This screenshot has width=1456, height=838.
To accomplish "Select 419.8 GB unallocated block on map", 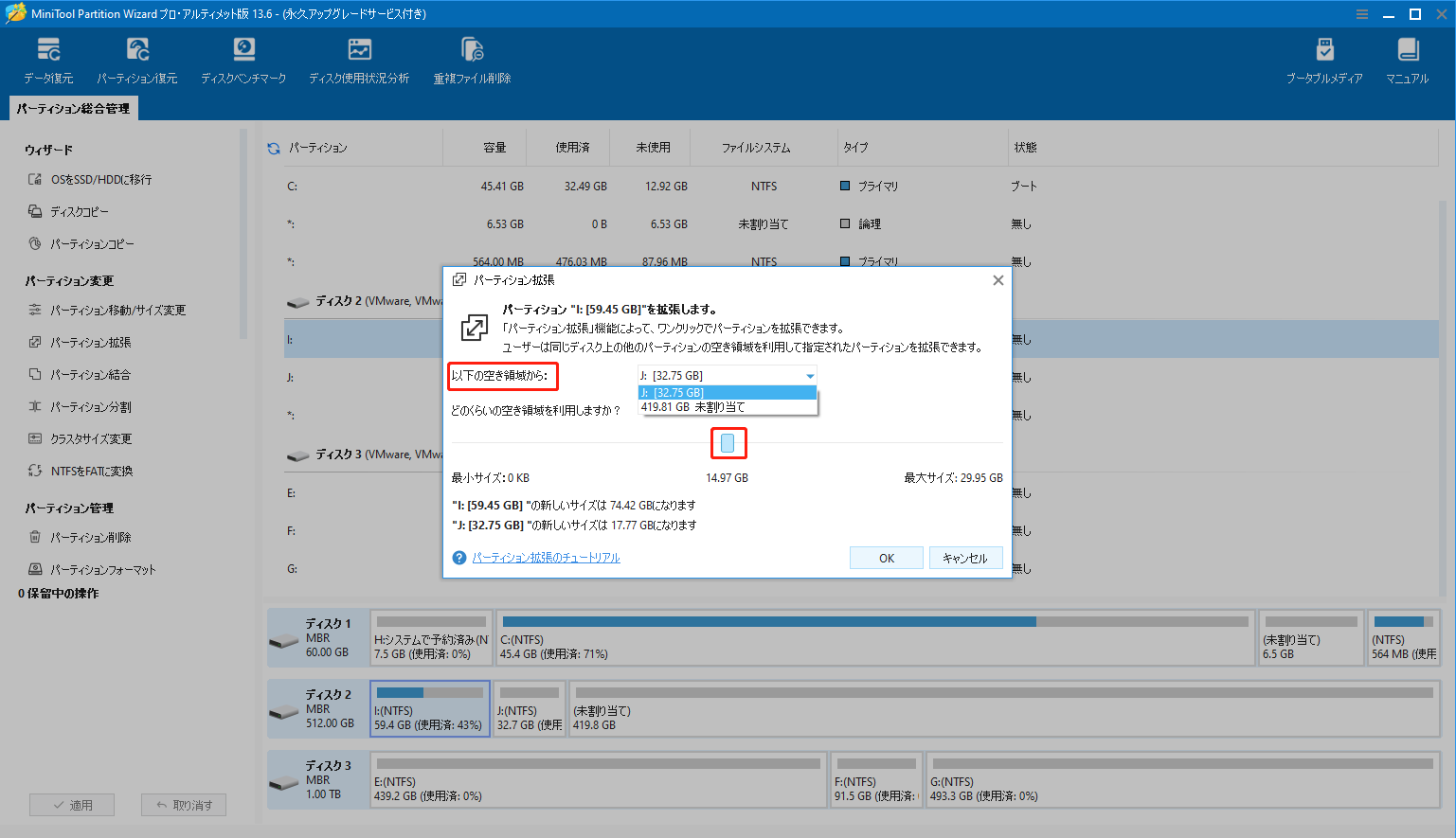I will 1004,709.
